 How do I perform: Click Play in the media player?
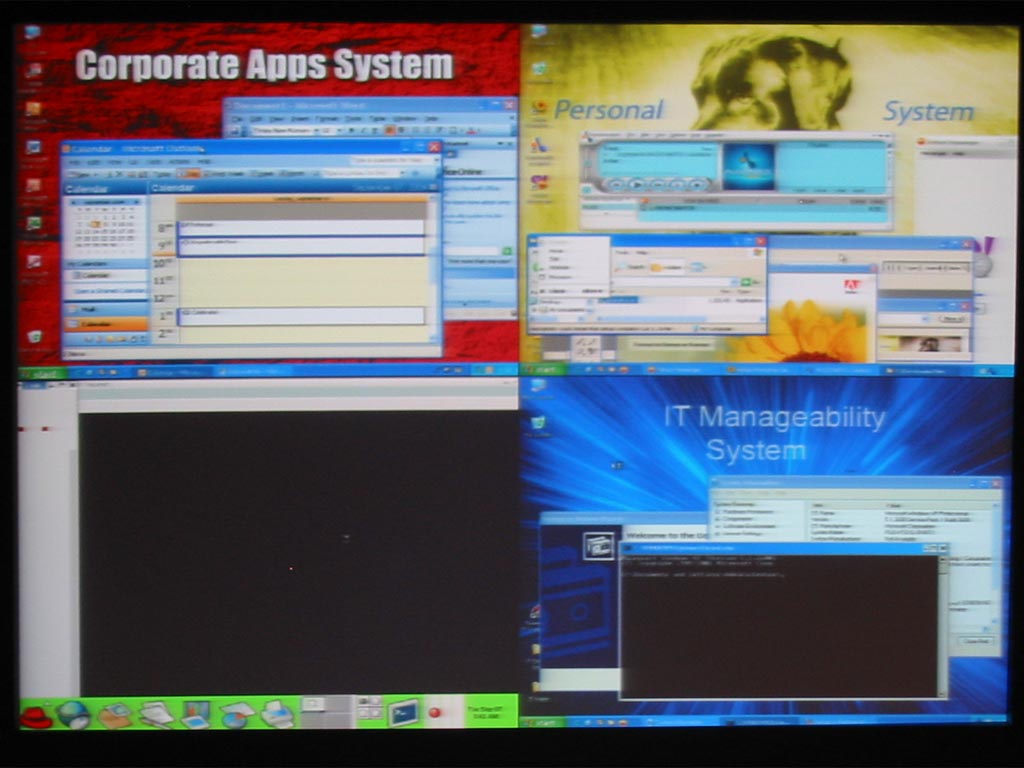pos(637,185)
